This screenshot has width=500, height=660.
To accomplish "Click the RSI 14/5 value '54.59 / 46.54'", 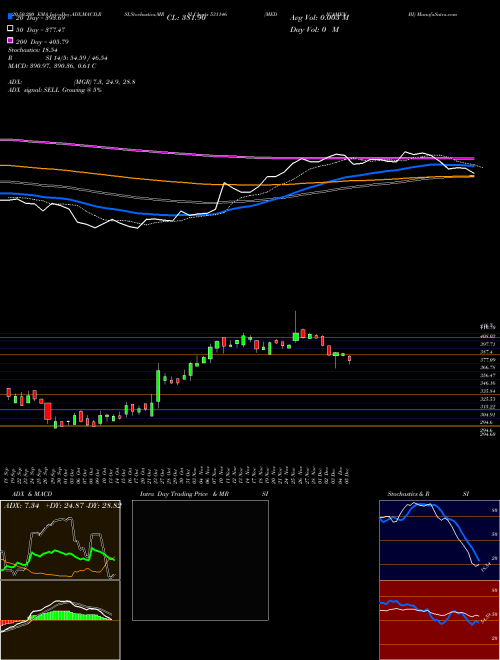I will (x=87, y=58).
